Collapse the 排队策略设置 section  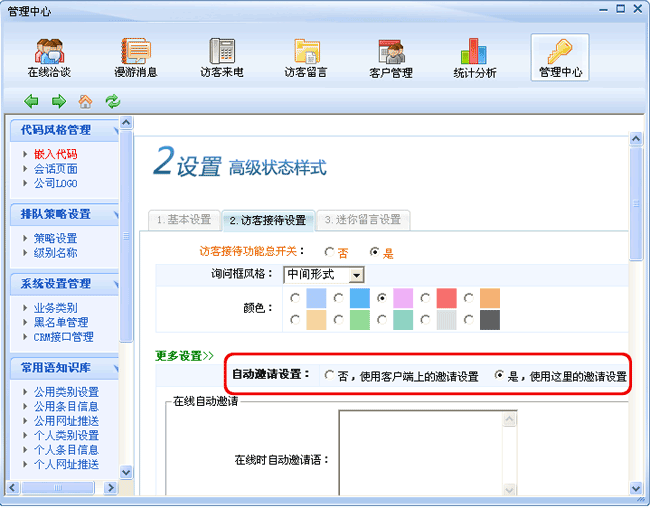[116, 215]
